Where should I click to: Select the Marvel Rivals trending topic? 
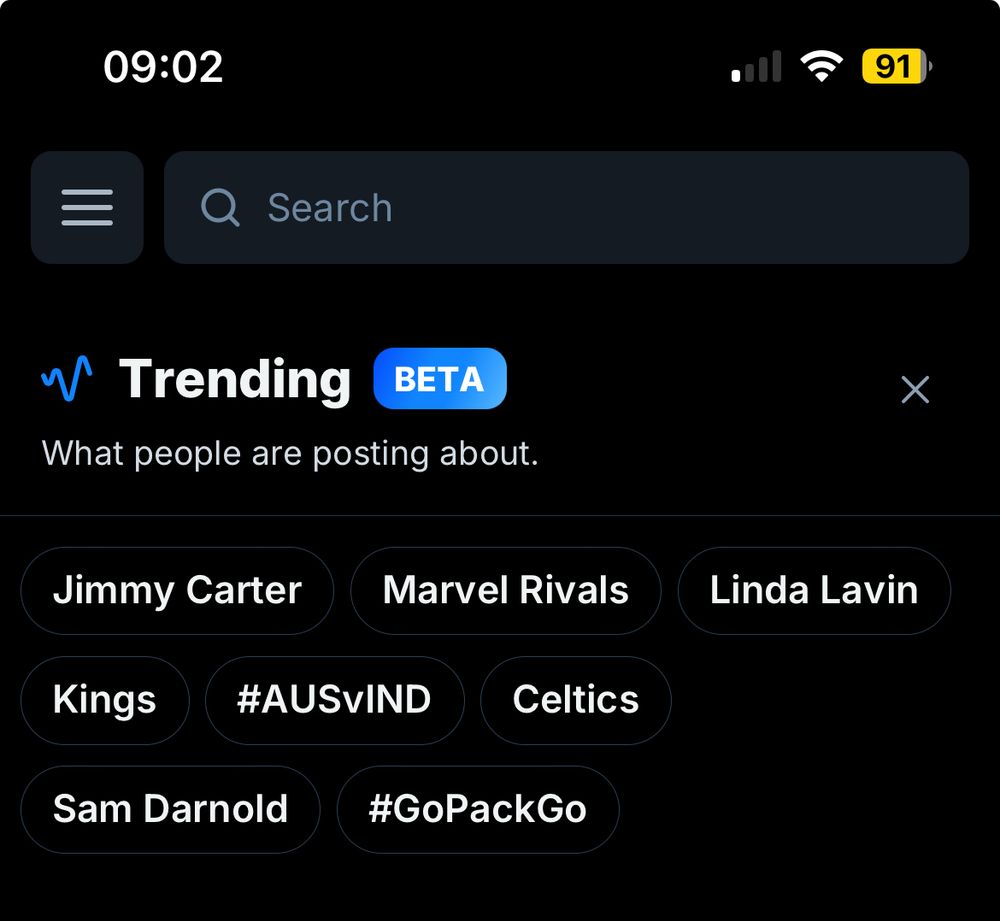coord(505,590)
